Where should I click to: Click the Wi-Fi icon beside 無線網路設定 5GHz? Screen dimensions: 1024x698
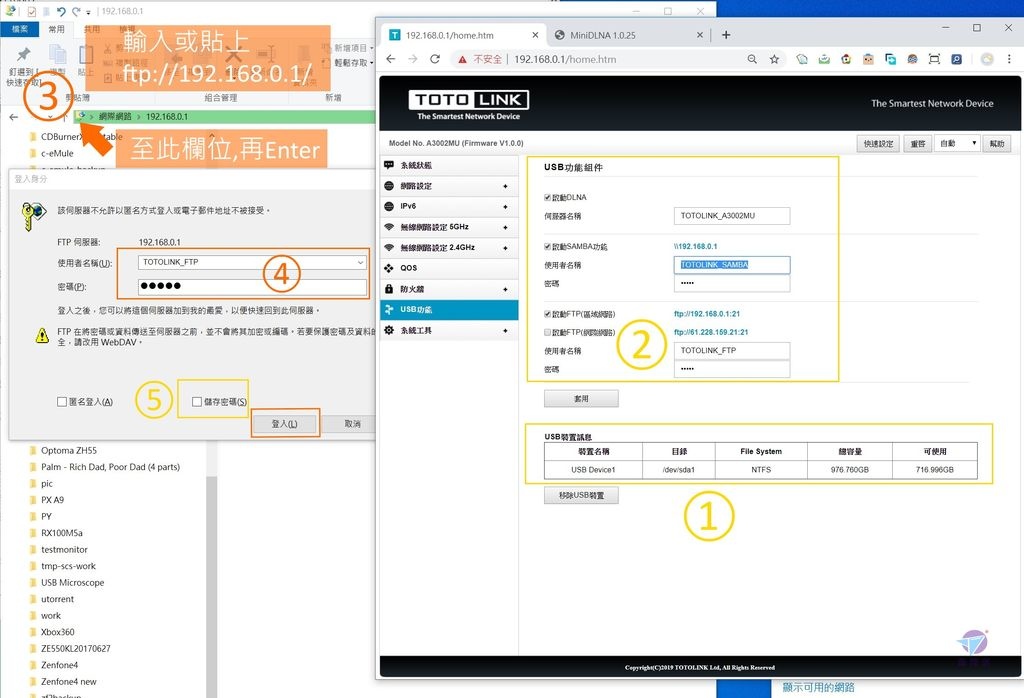tap(389, 227)
